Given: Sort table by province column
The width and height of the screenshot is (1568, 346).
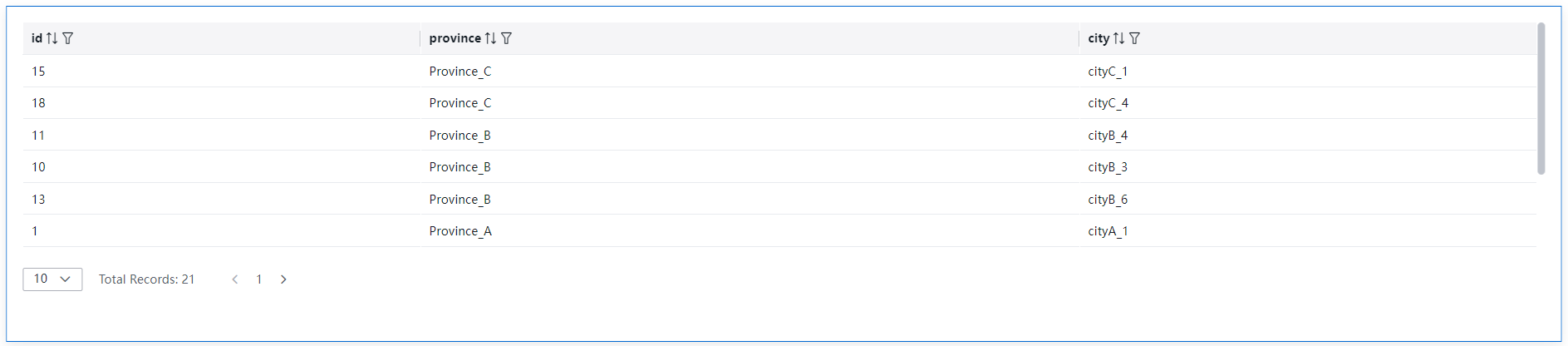Looking at the screenshot, I should coord(490,38).
